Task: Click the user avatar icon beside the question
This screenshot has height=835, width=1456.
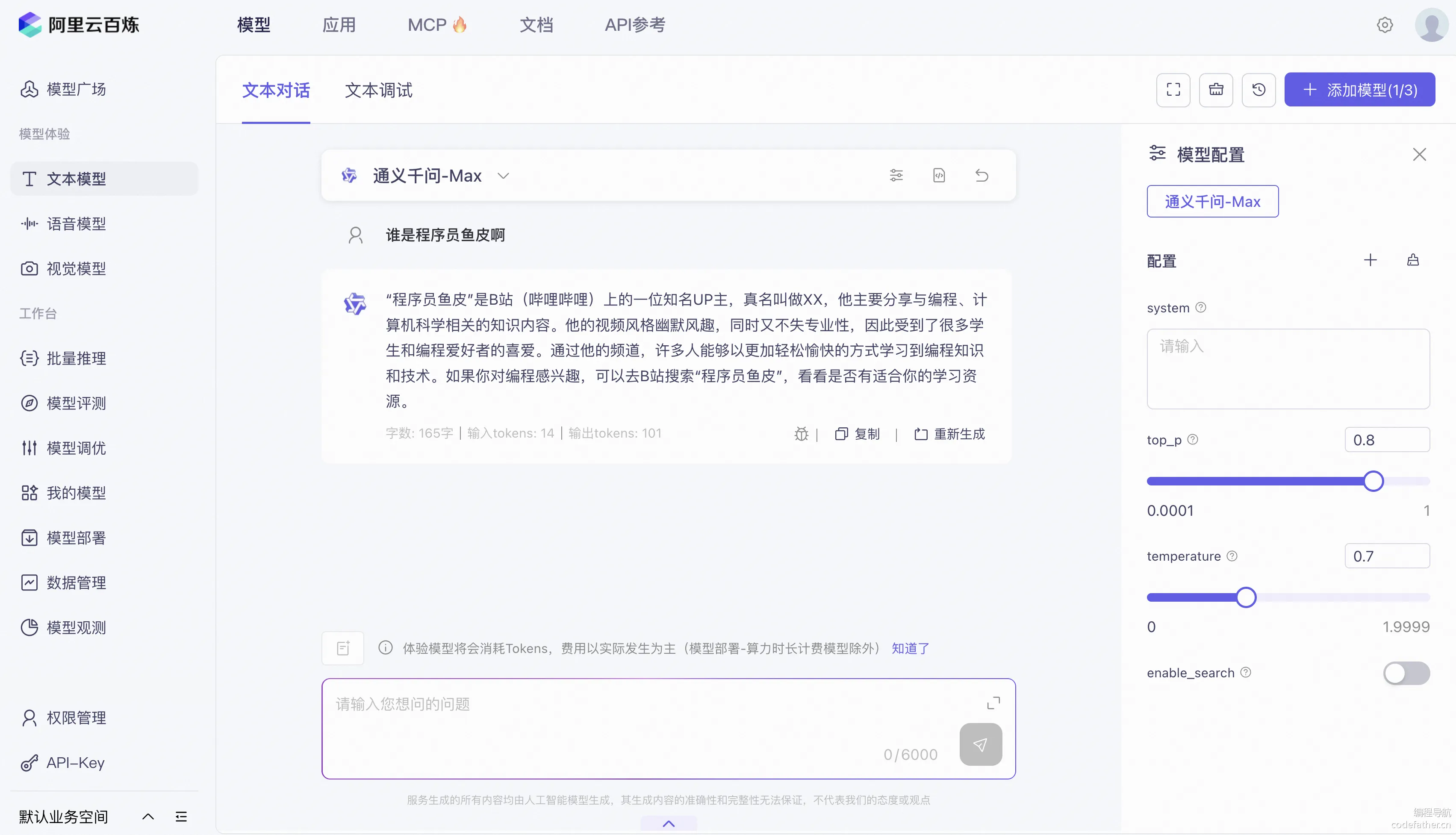Action: point(355,235)
